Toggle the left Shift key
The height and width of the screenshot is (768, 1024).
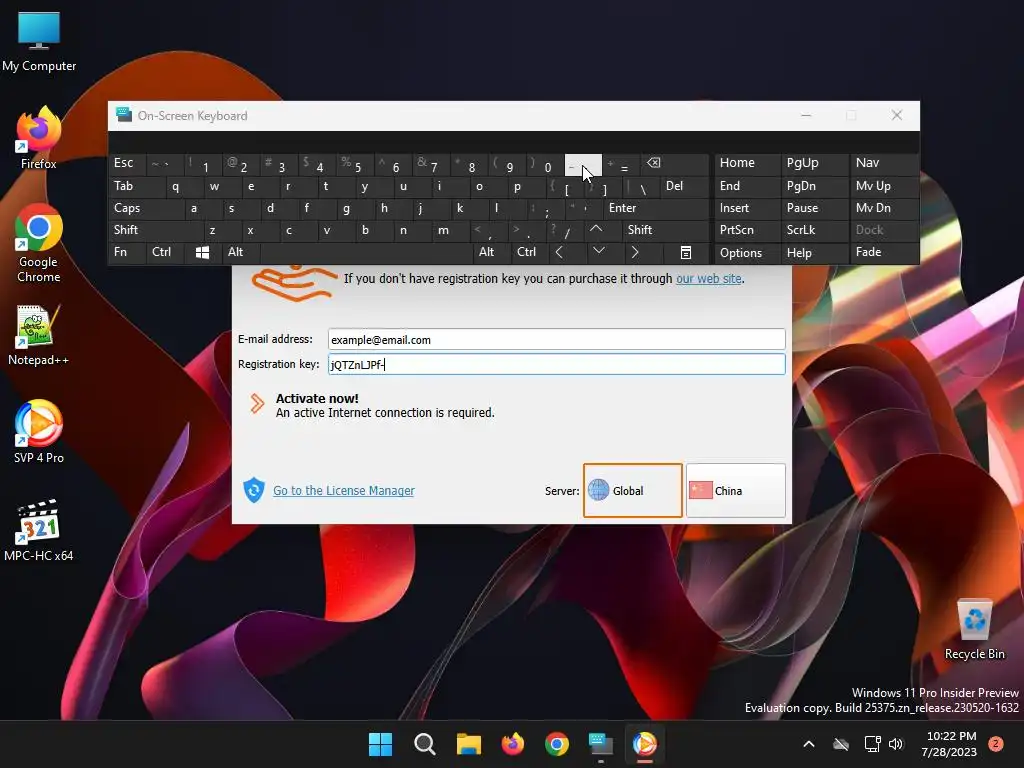click(x=155, y=230)
